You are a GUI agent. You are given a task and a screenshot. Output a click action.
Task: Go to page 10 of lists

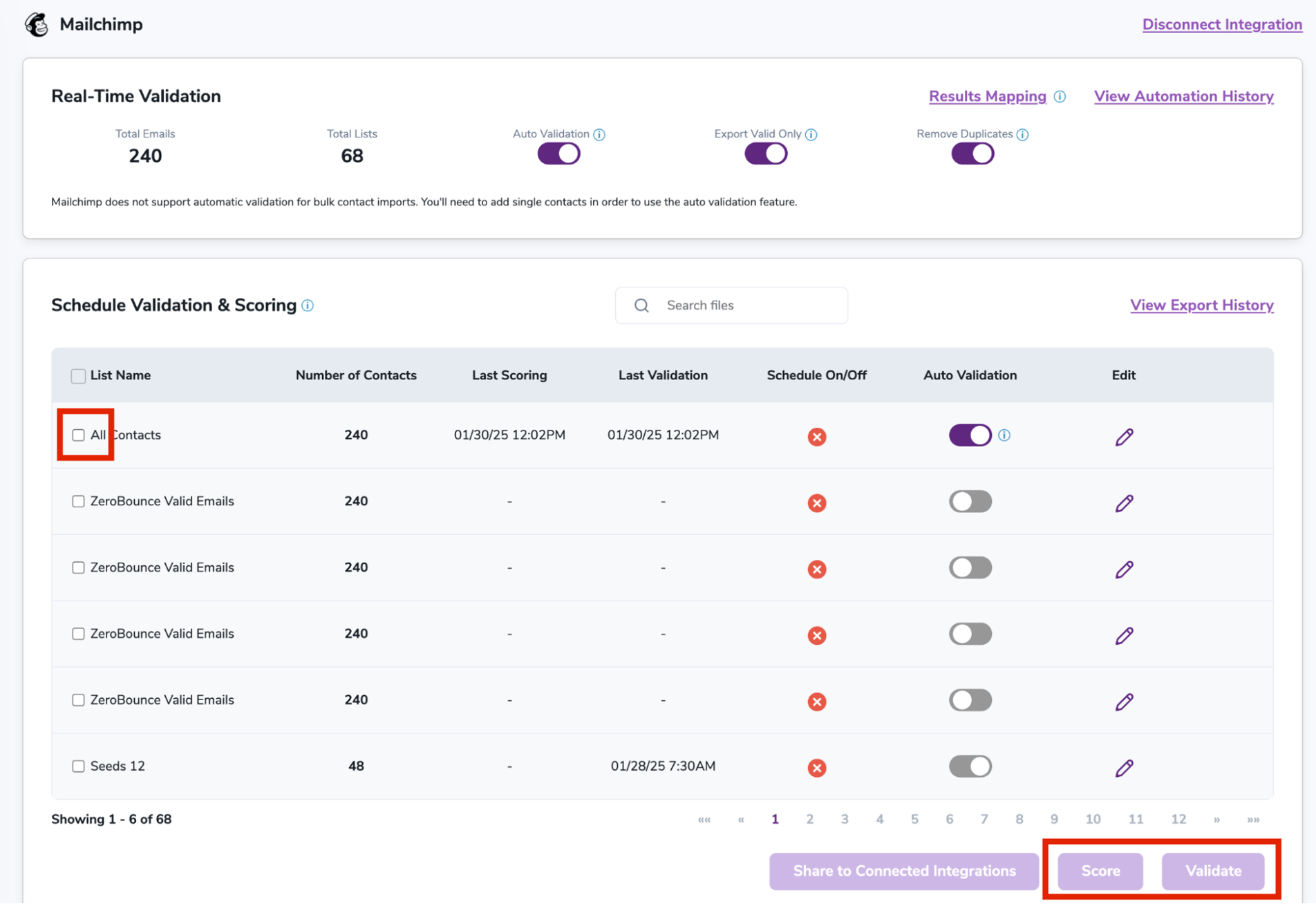click(x=1093, y=820)
